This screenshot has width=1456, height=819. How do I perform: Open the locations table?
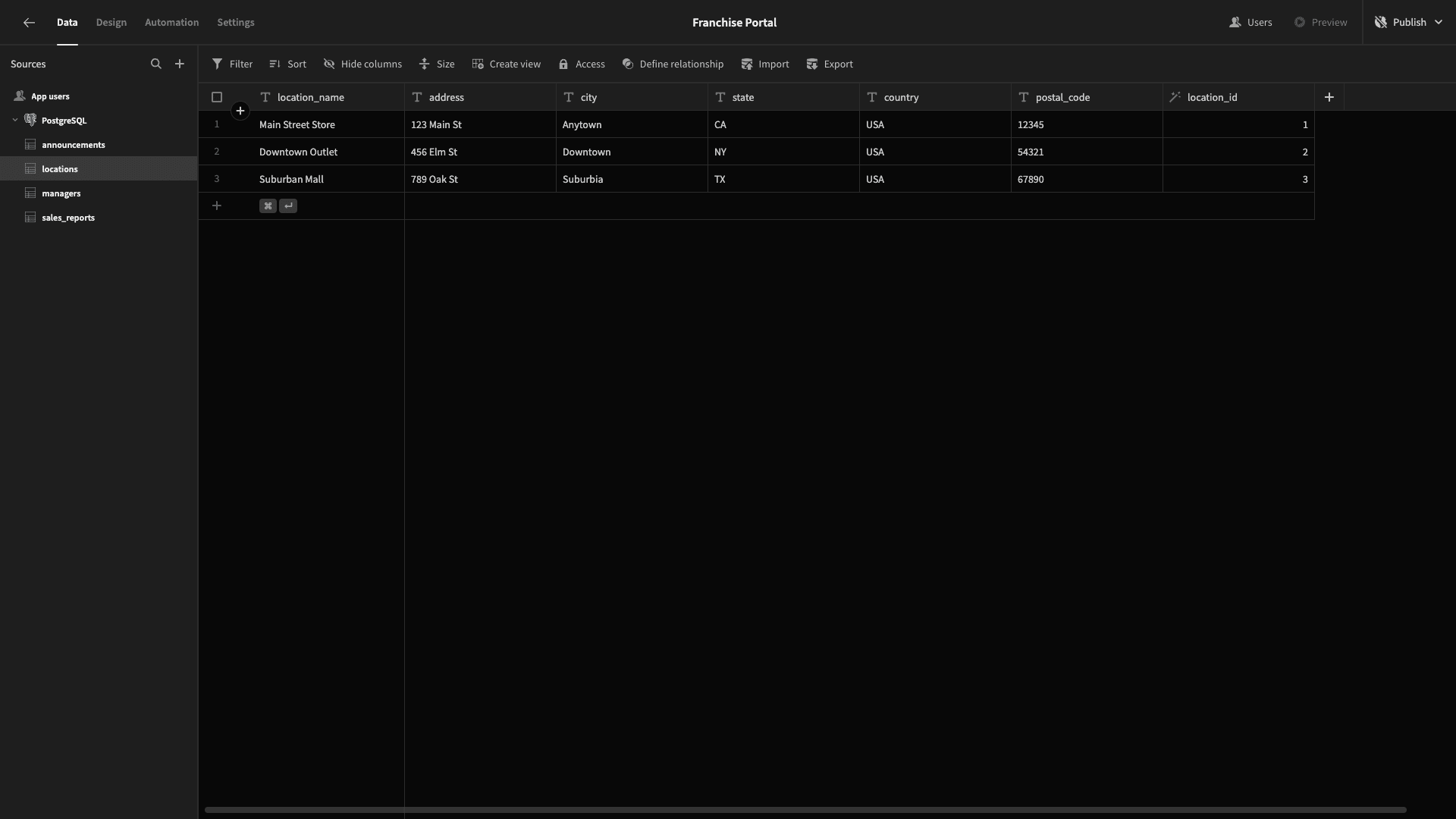(99, 169)
